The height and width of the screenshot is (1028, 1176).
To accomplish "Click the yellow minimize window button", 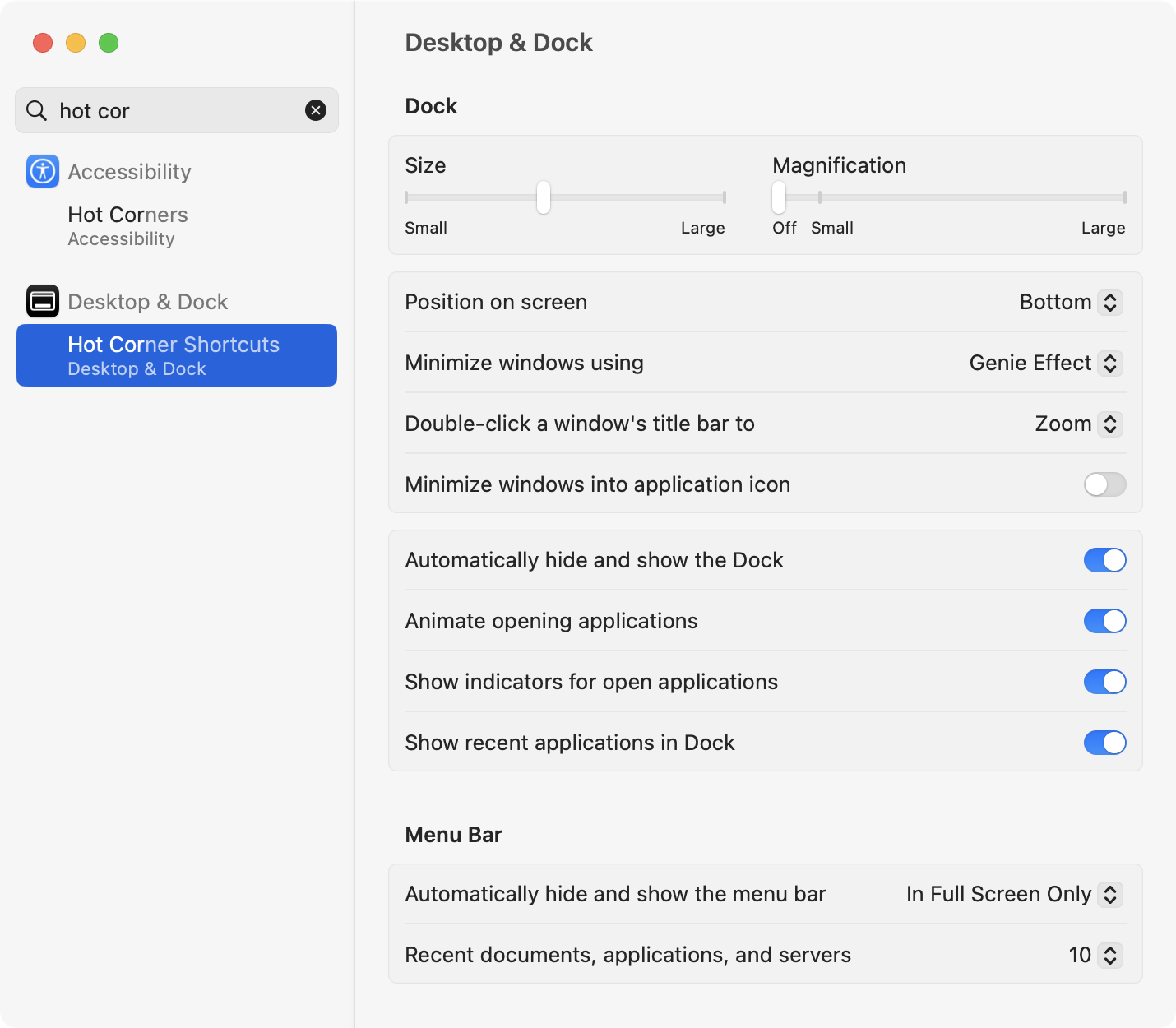I will tap(76, 43).
